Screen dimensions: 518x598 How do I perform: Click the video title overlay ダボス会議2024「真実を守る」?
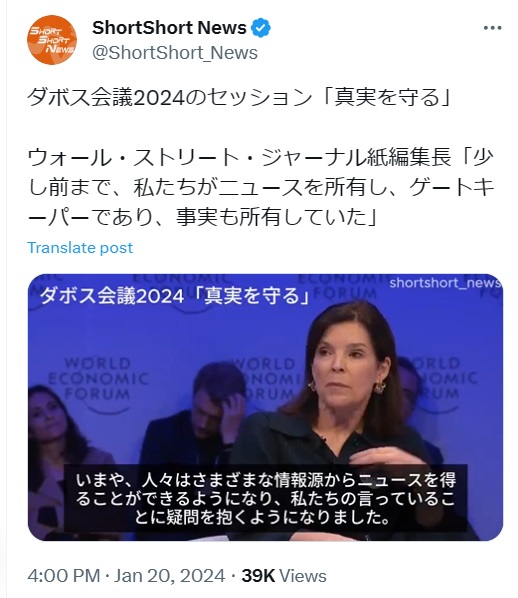point(175,296)
